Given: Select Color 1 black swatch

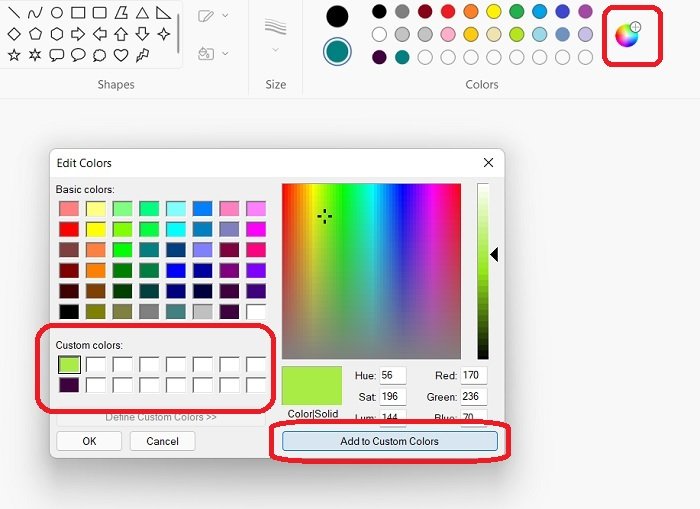Looking at the screenshot, I should tap(337, 17).
